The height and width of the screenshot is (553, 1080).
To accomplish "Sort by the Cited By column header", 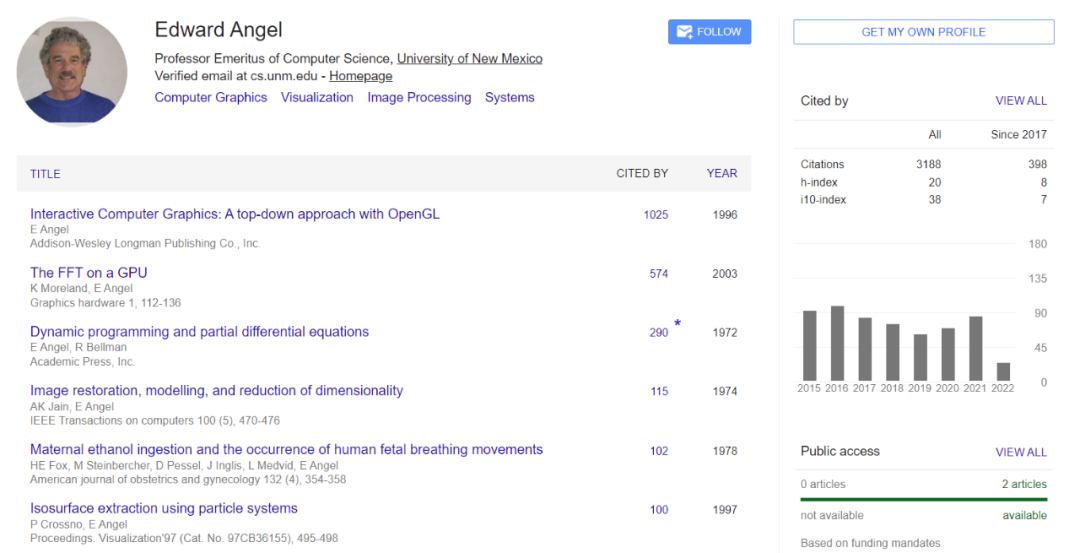I will click(642, 173).
